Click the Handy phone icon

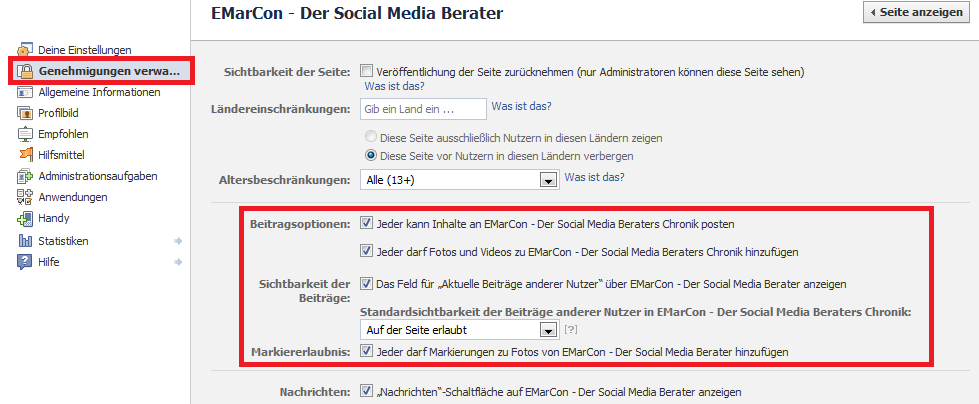coord(24,219)
